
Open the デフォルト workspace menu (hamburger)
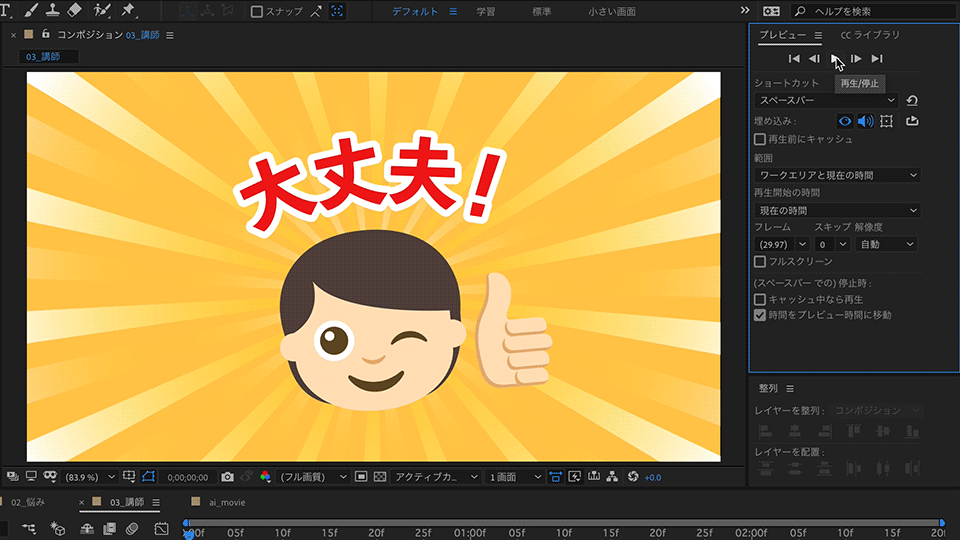pos(453,12)
